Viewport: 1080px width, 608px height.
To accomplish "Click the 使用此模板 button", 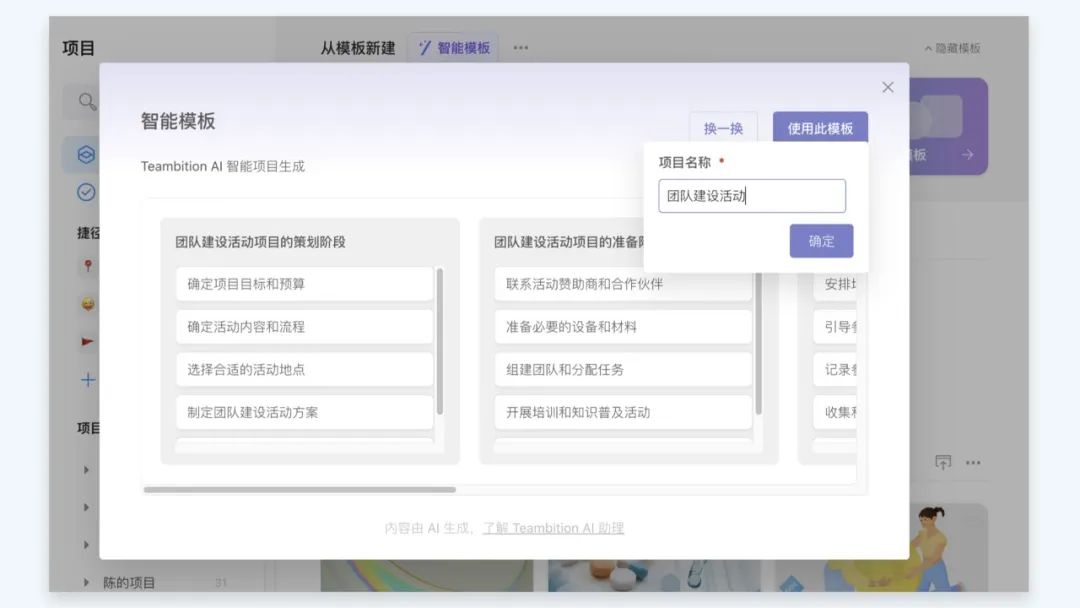I will (820, 128).
